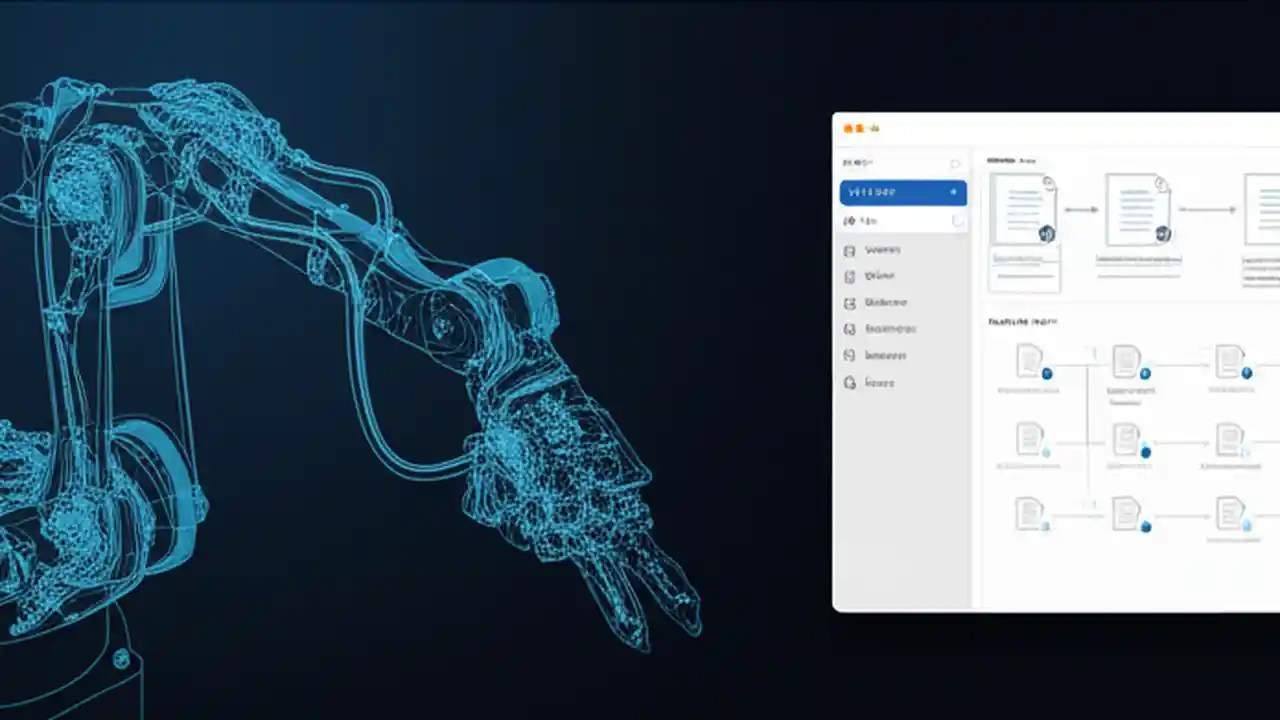The image size is (1280, 720).
Task: Click the document icon next to the fourth sidebar item
Action: pyautogui.click(x=849, y=329)
